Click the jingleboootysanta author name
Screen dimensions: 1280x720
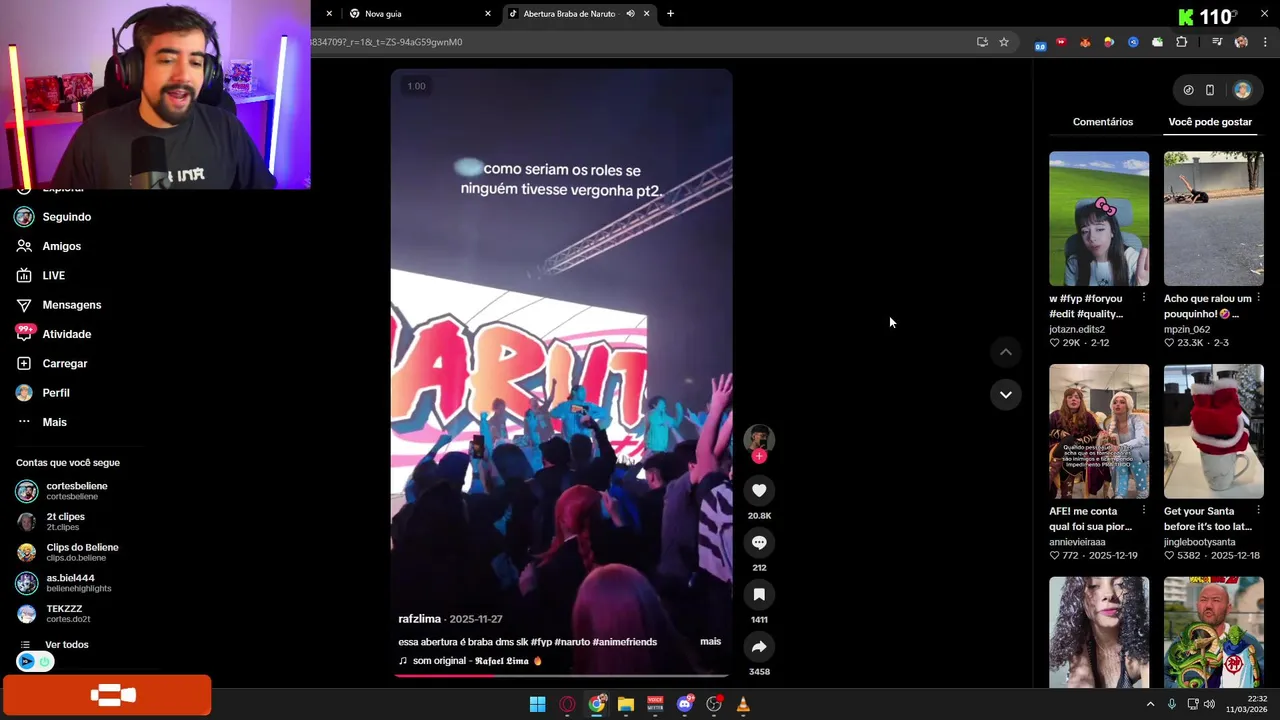[x=1199, y=542]
